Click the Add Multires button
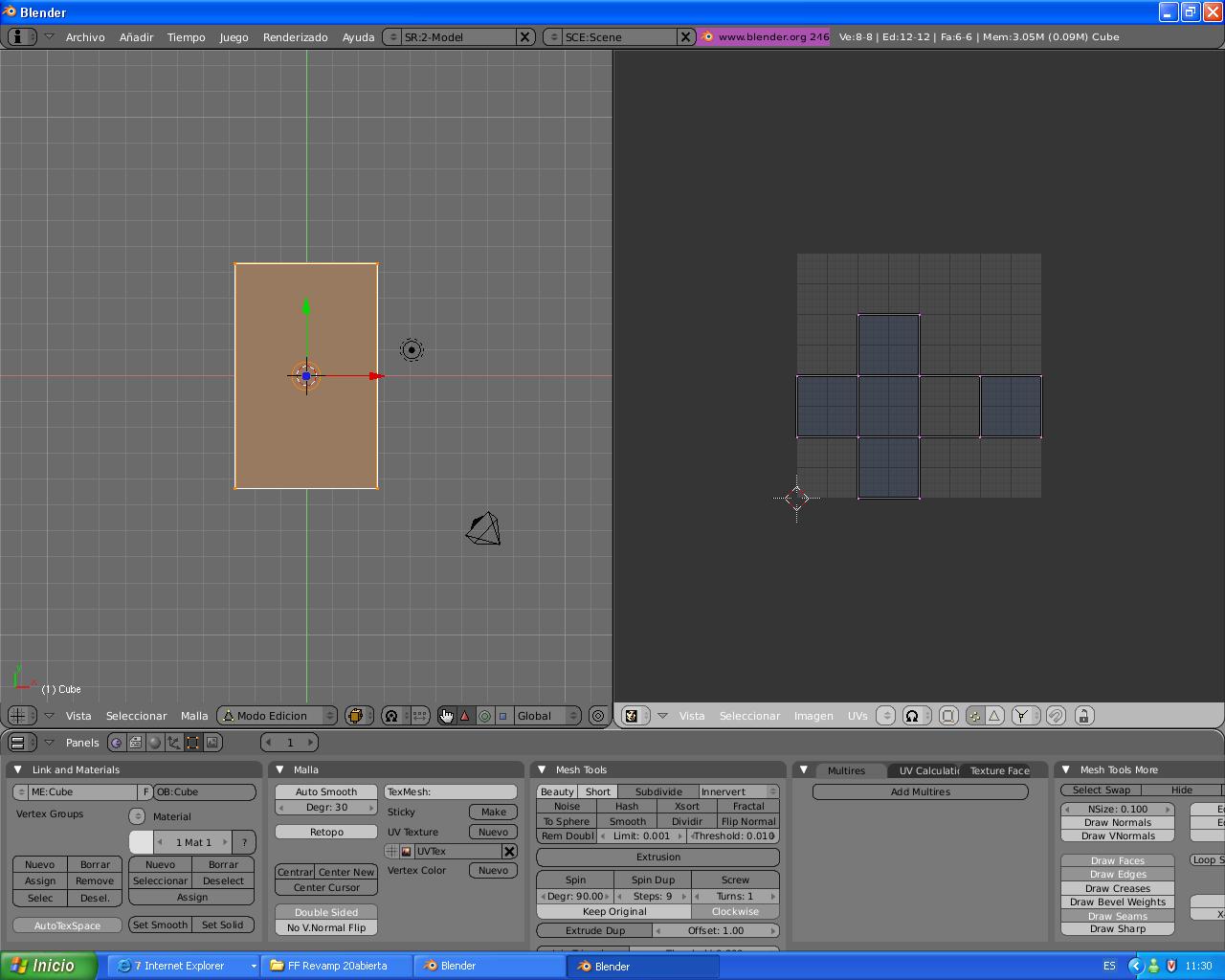Viewport: 1225px width, 980px height. click(920, 792)
